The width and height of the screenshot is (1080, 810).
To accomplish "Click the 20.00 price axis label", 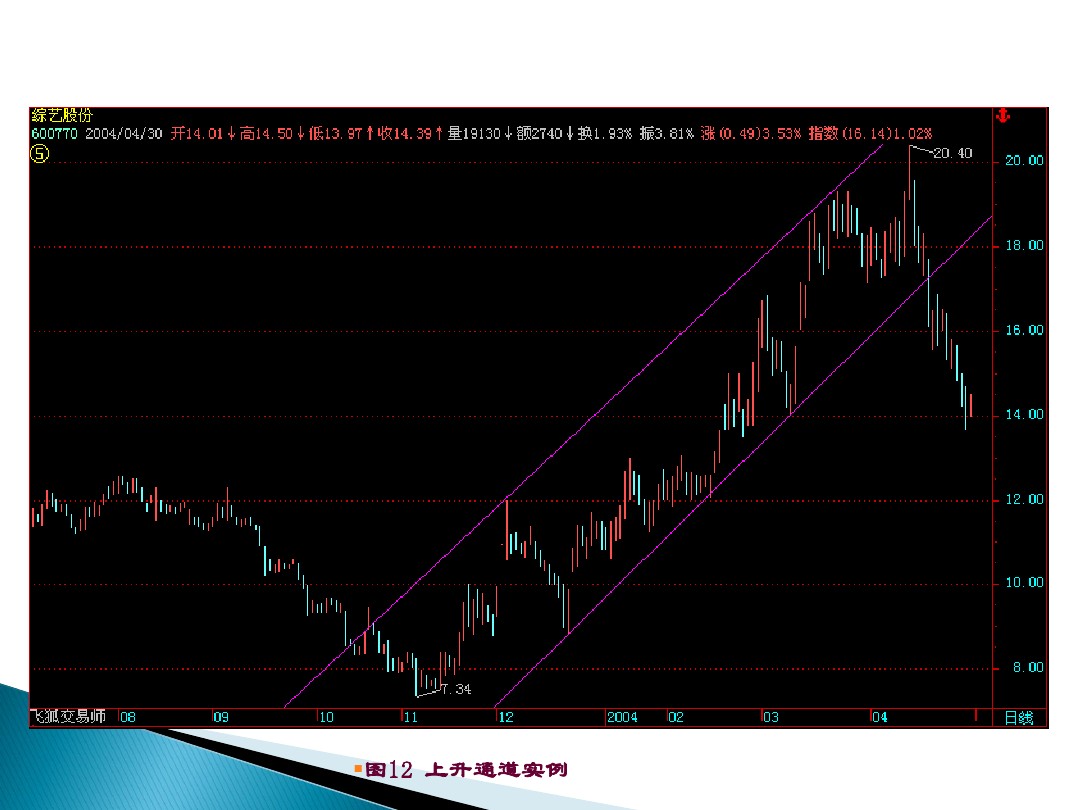I will [x=1024, y=160].
